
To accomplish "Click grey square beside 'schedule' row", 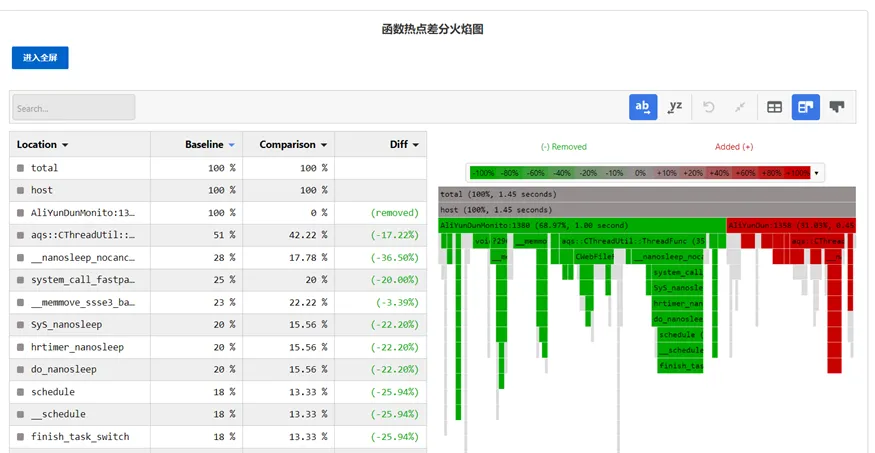I will 21,392.
